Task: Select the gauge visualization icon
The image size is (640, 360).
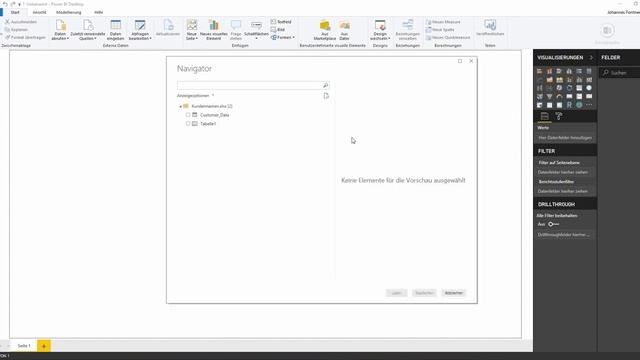Action: tap(559, 96)
